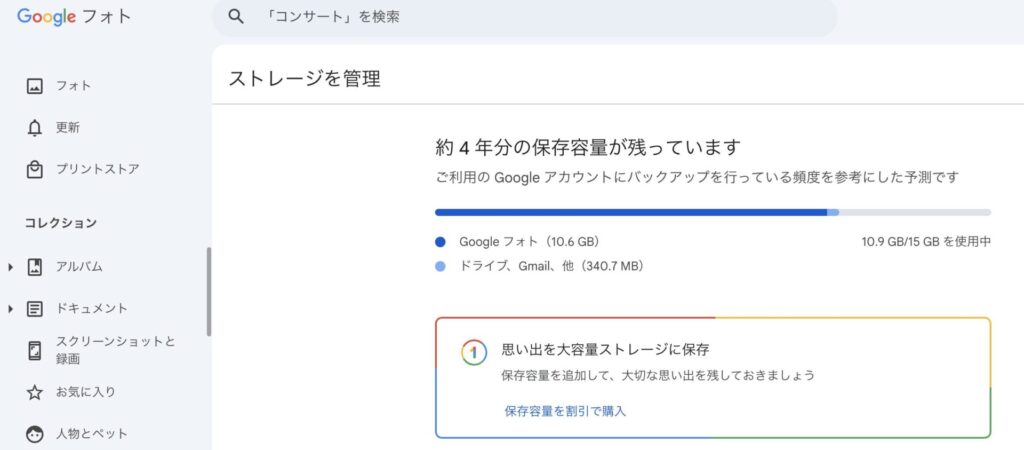
Task: Click the スクリーンショットと録画 phone icon
Action: coord(35,350)
